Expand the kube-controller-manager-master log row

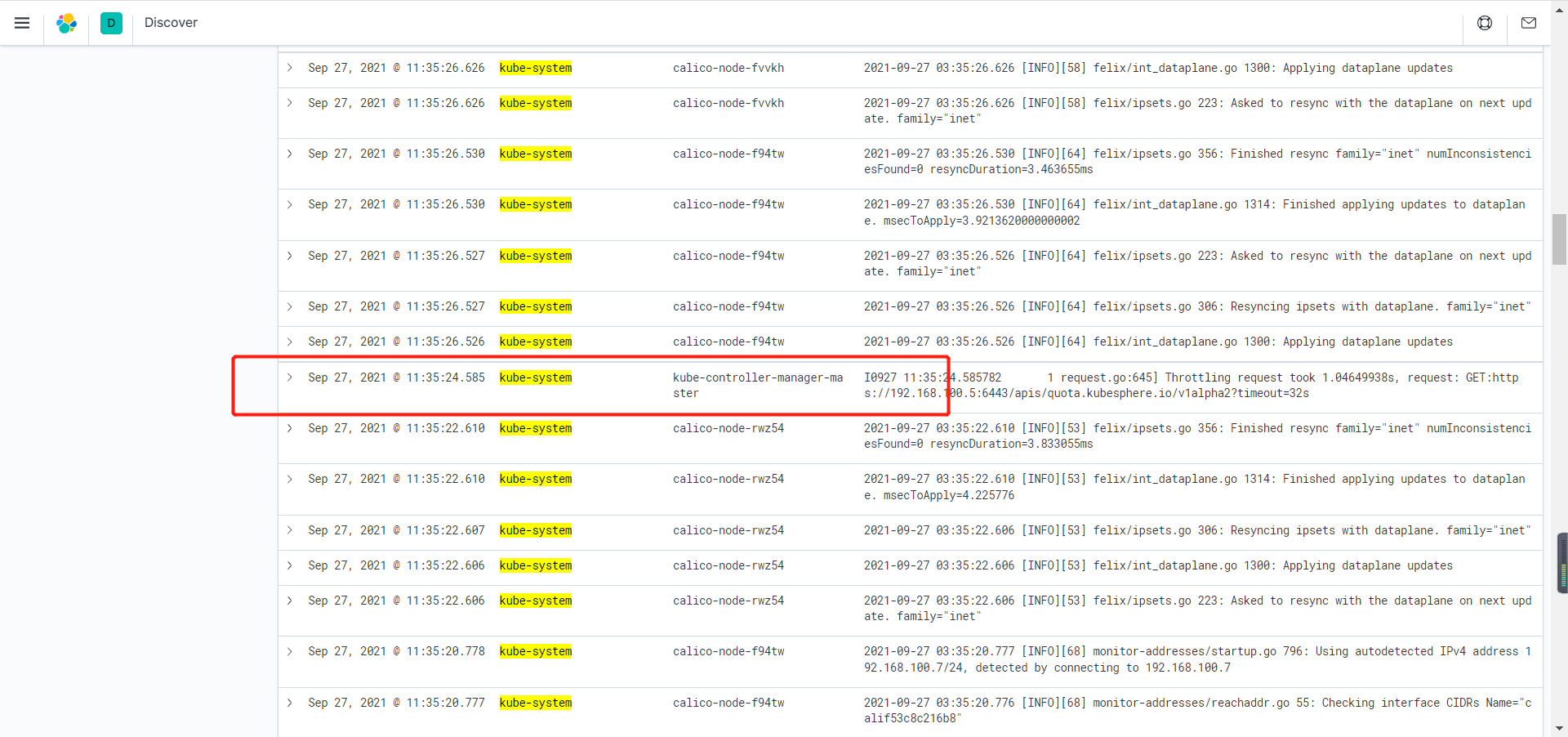click(x=289, y=377)
